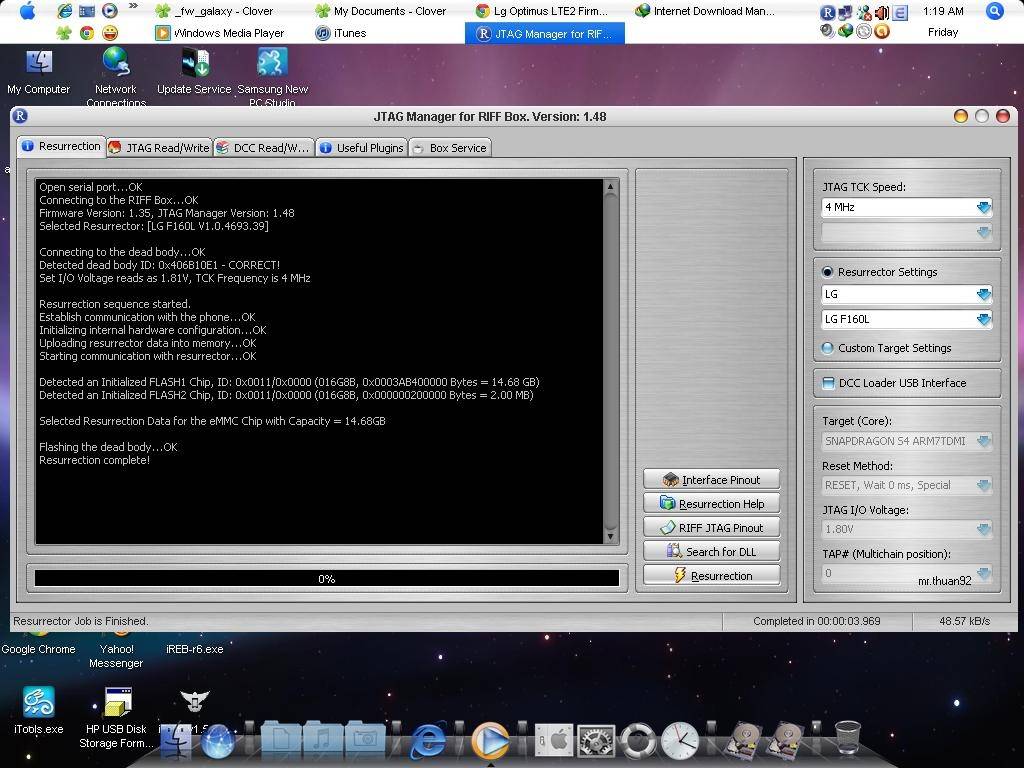Click the log scrollbar up arrow
The image size is (1024, 768).
coord(610,187)
